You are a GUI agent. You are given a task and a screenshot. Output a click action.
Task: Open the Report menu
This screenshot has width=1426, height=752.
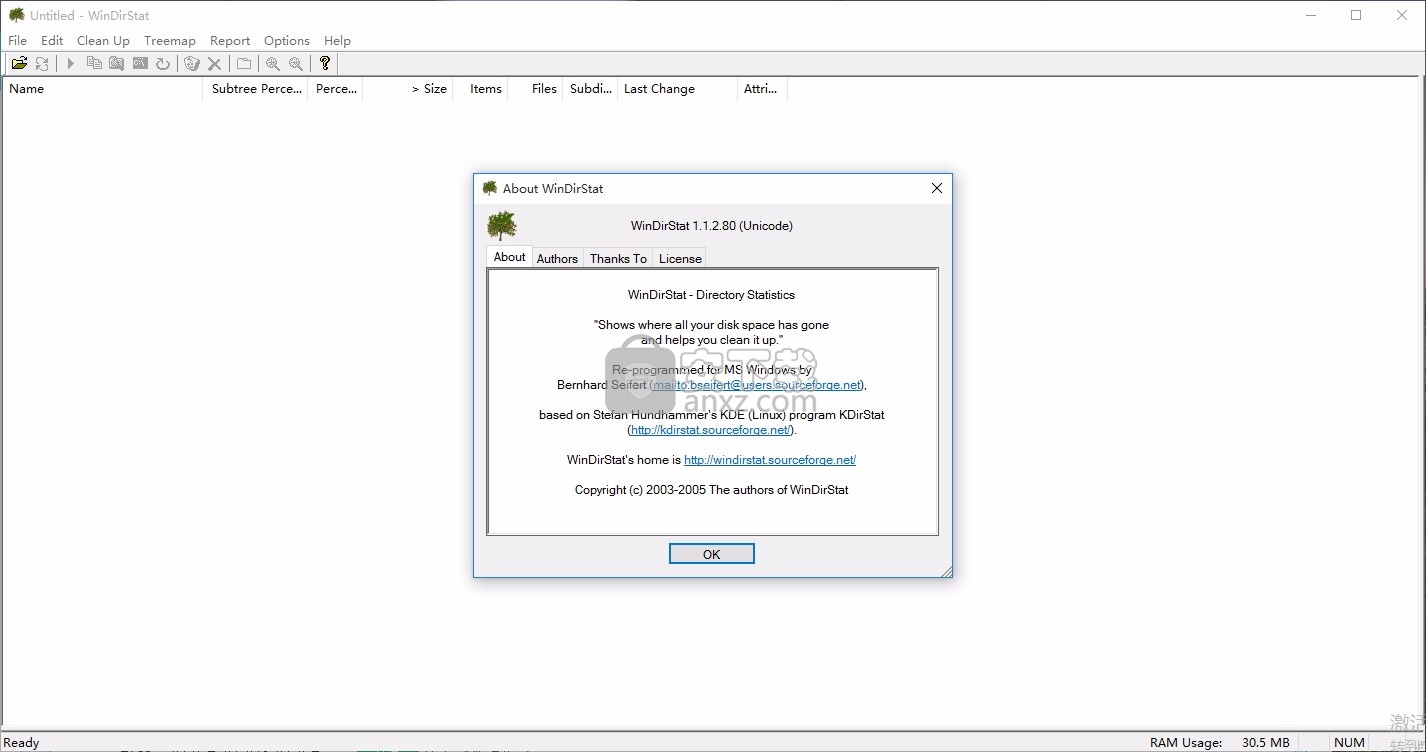point(230,41)
